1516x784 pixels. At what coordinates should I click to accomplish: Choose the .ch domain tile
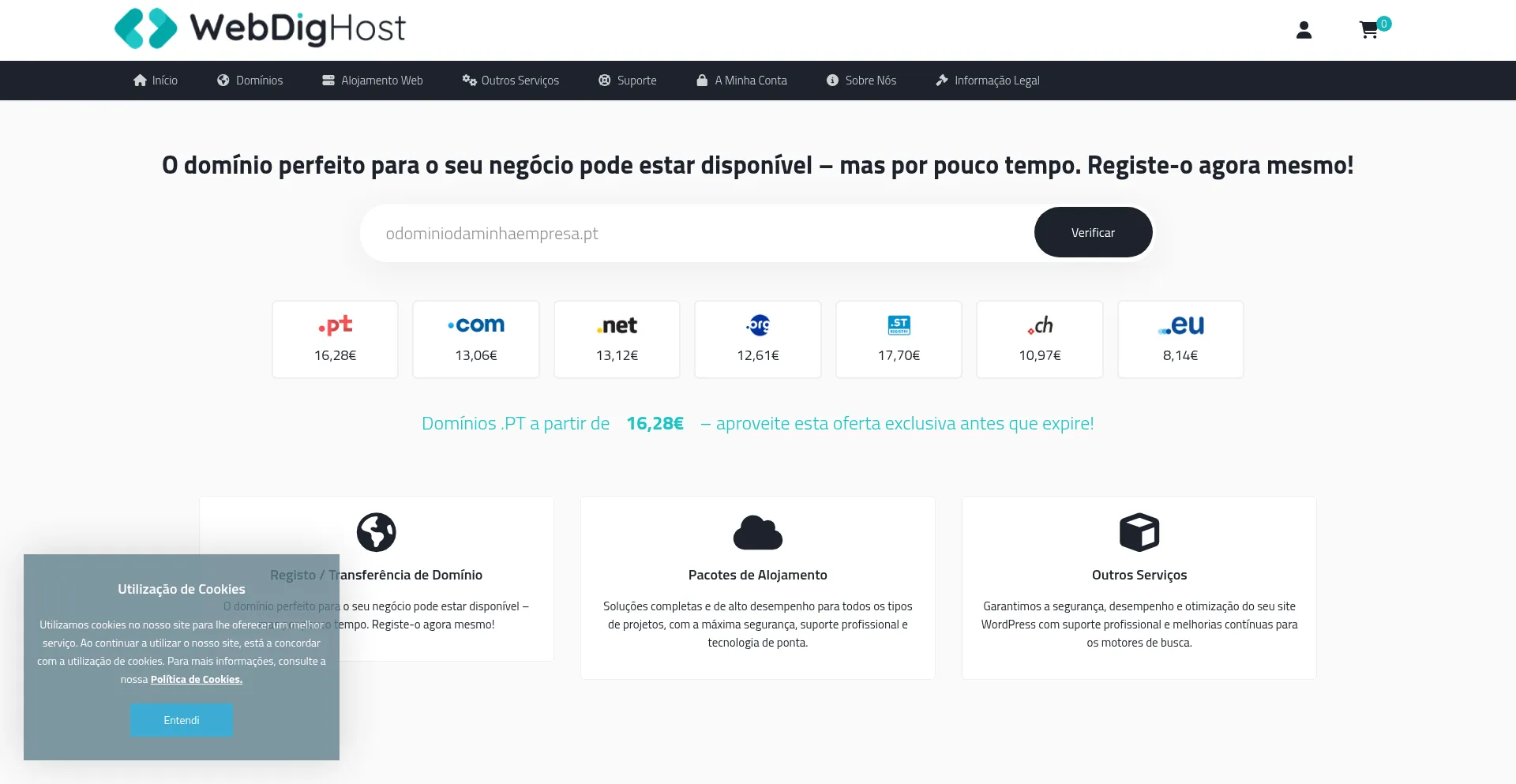pyautogui.click(x=1040, y=339)
